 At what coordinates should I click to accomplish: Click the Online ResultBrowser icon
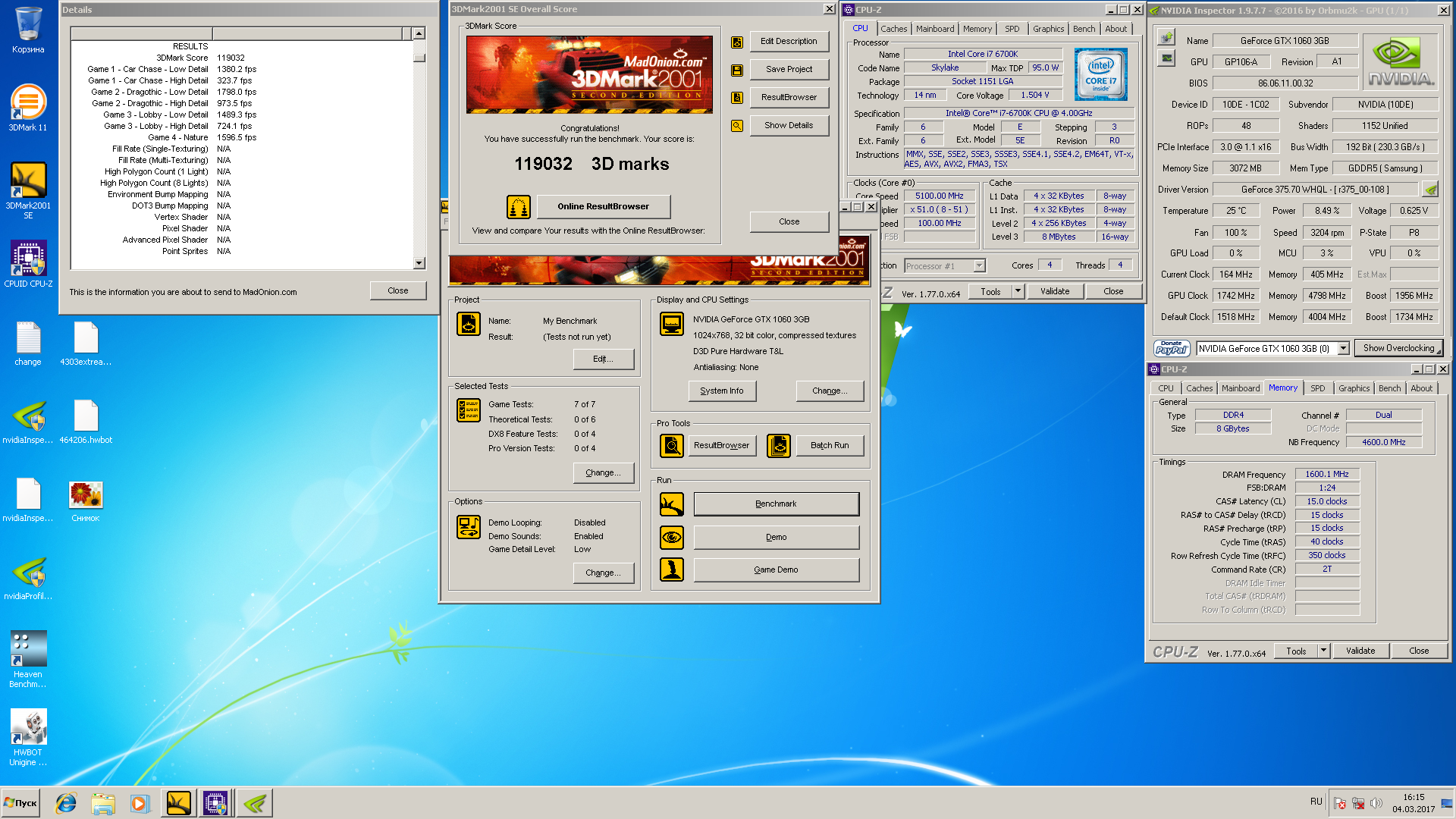[x=519, y=206]
